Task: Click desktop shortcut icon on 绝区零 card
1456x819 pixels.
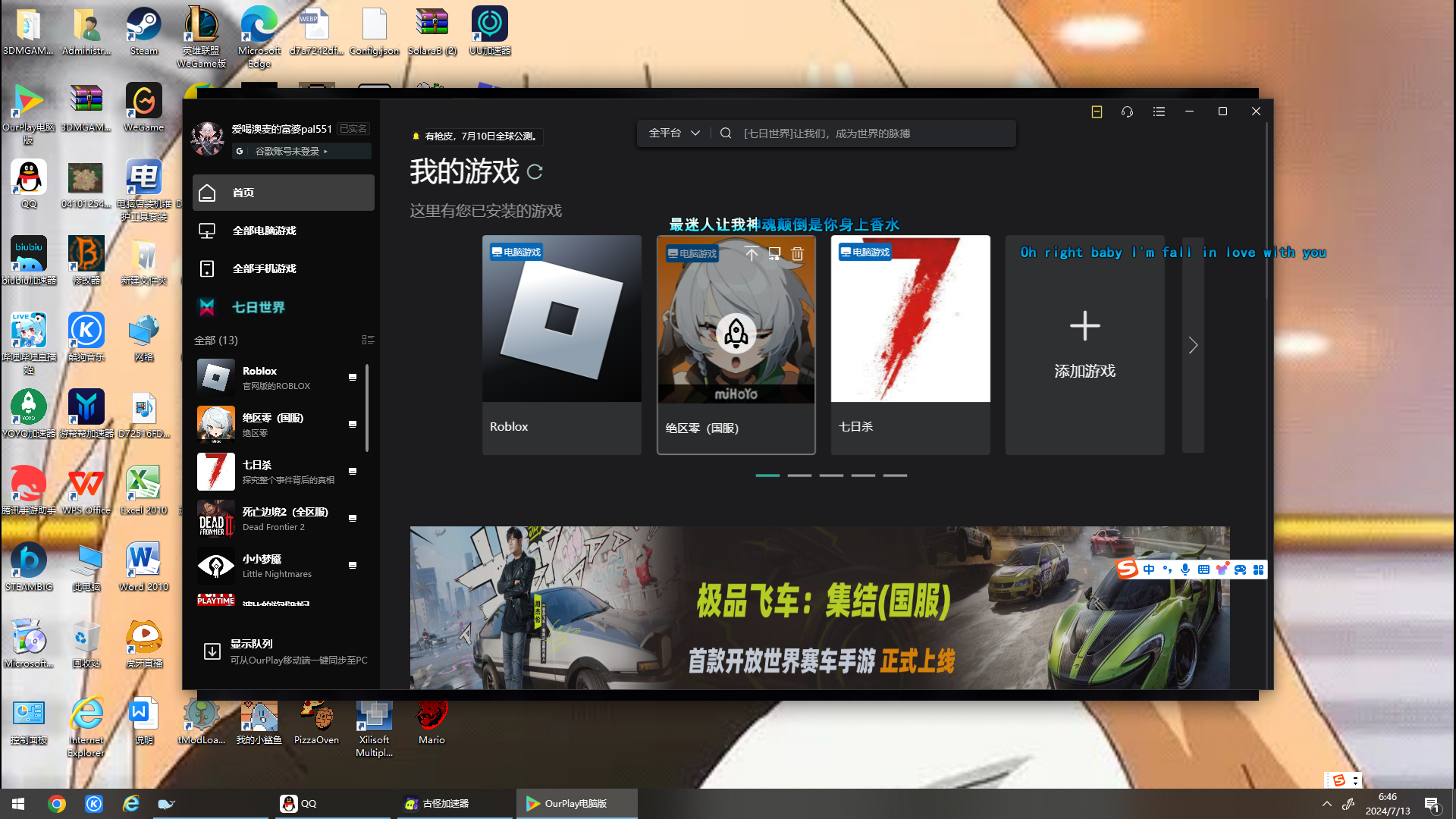Action: point(774,254)
